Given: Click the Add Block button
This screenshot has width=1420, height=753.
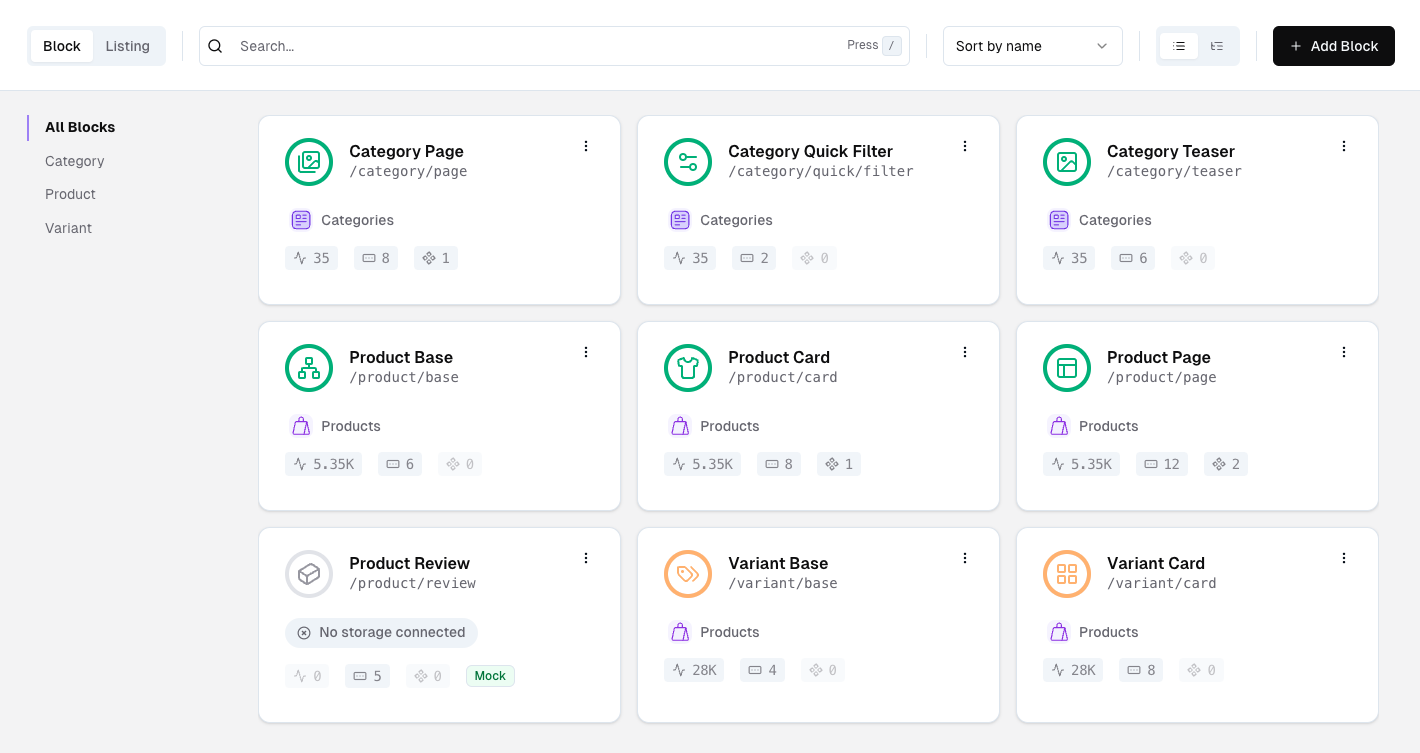Looking at the screenshot, I should coord(1333,45).
